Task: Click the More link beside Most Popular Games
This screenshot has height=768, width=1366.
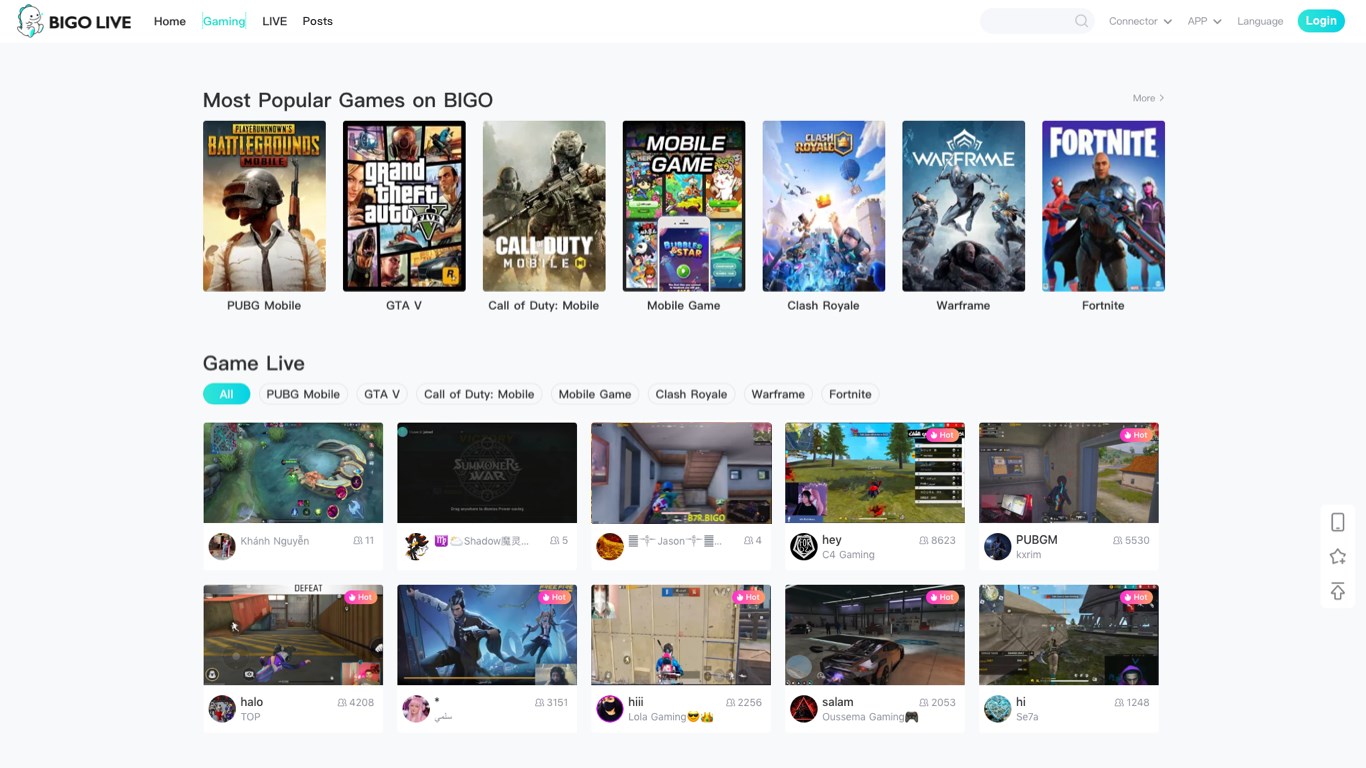Action: tap(1147, 97)
